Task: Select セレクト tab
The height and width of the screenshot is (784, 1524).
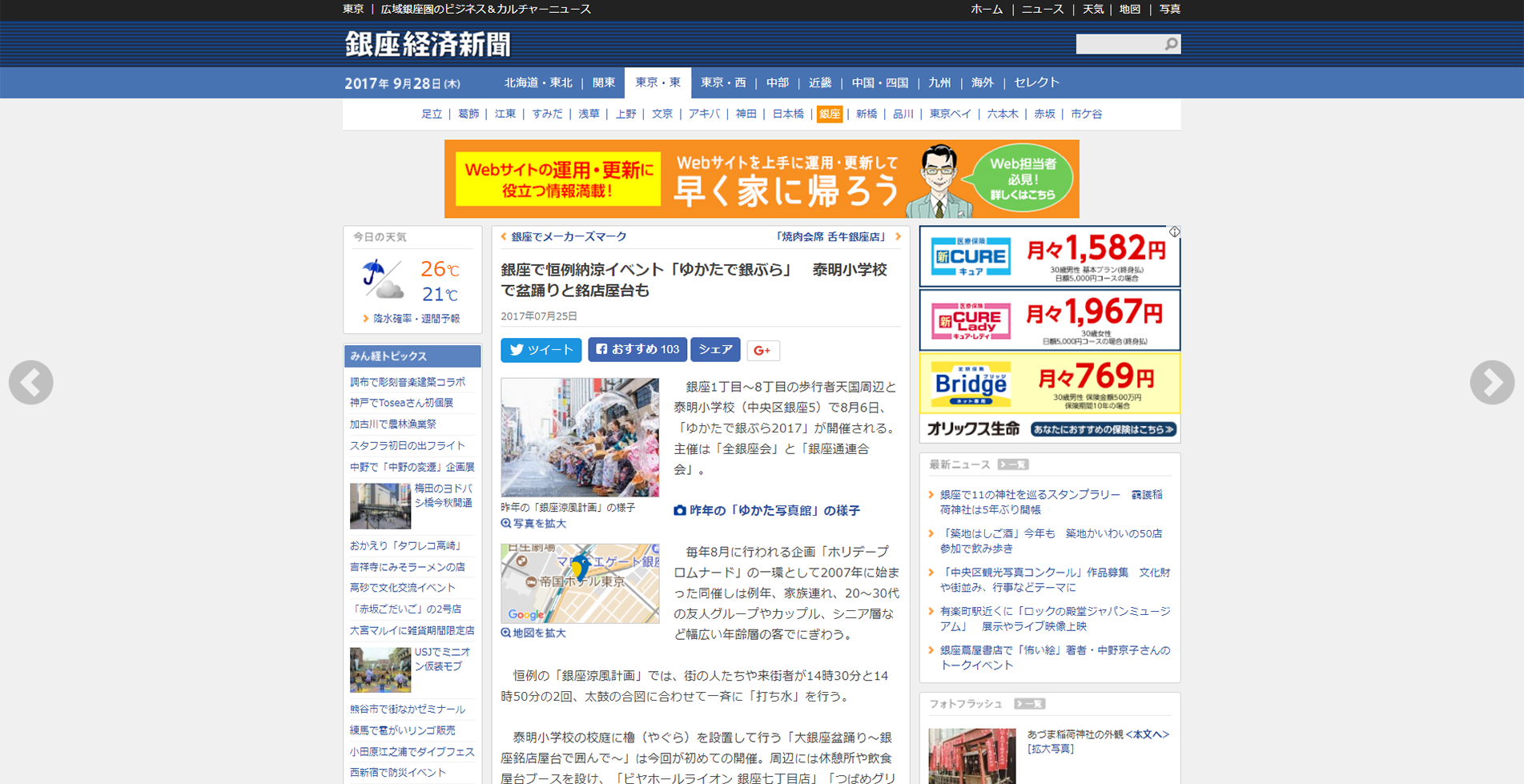Action: click(1036, 82)
